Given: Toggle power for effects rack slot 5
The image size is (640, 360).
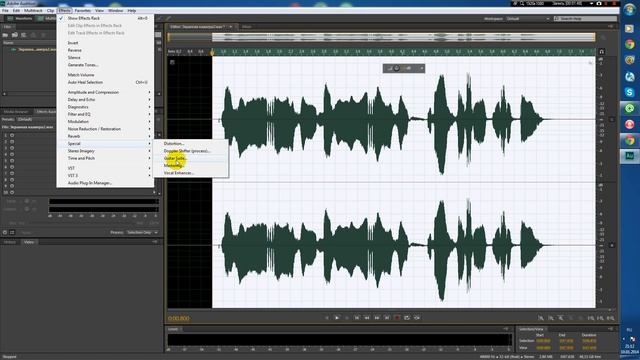Looking at the screenshot, I should pyautogui.click(x=12, y=160).
